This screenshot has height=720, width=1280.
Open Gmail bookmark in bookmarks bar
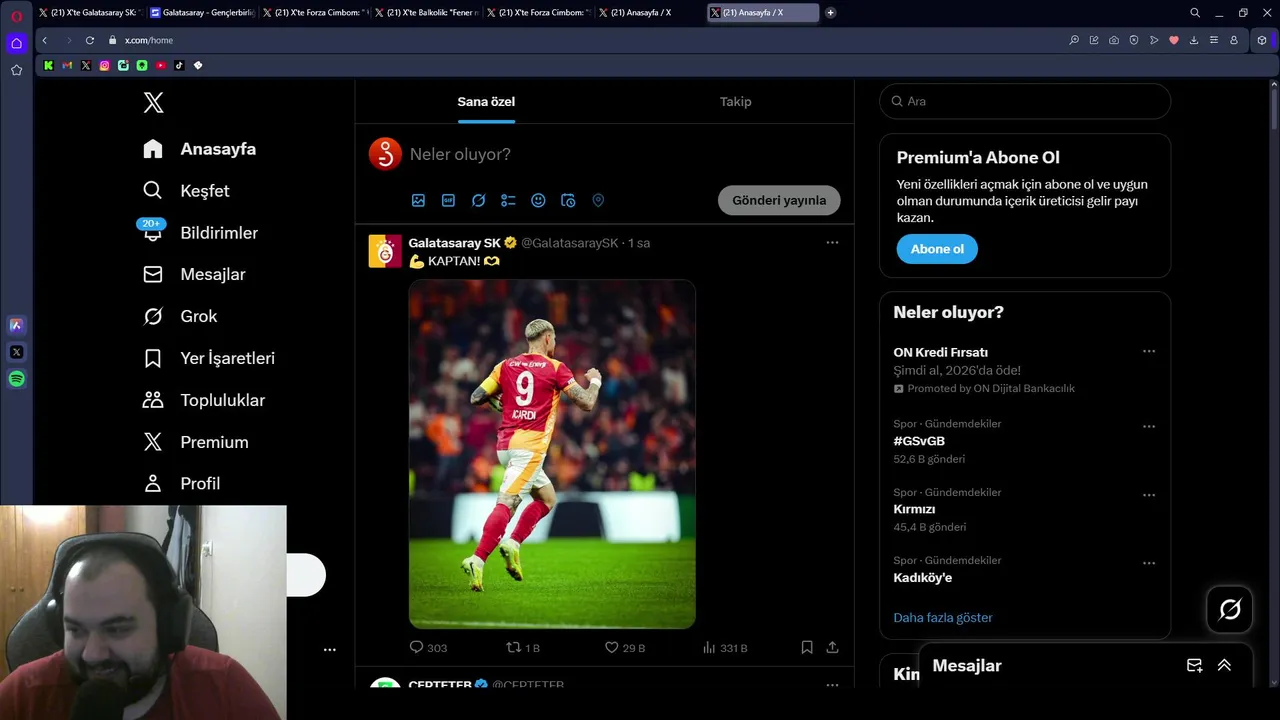point(67,65)
